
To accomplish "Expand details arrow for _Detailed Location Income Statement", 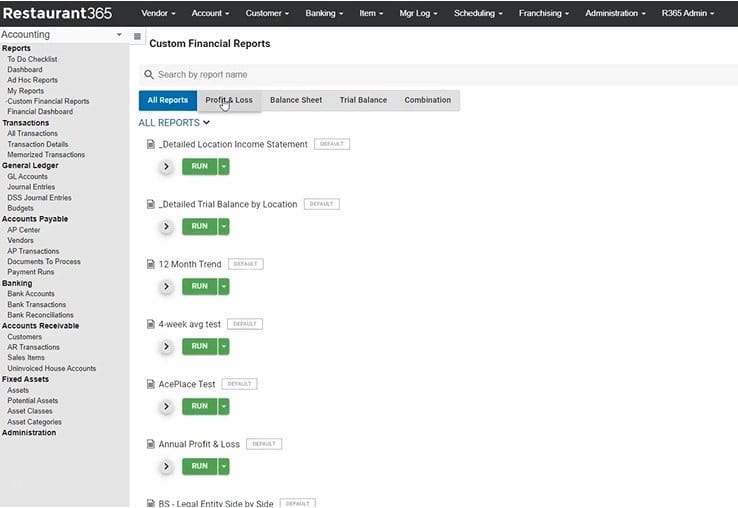I will point(167,166).
